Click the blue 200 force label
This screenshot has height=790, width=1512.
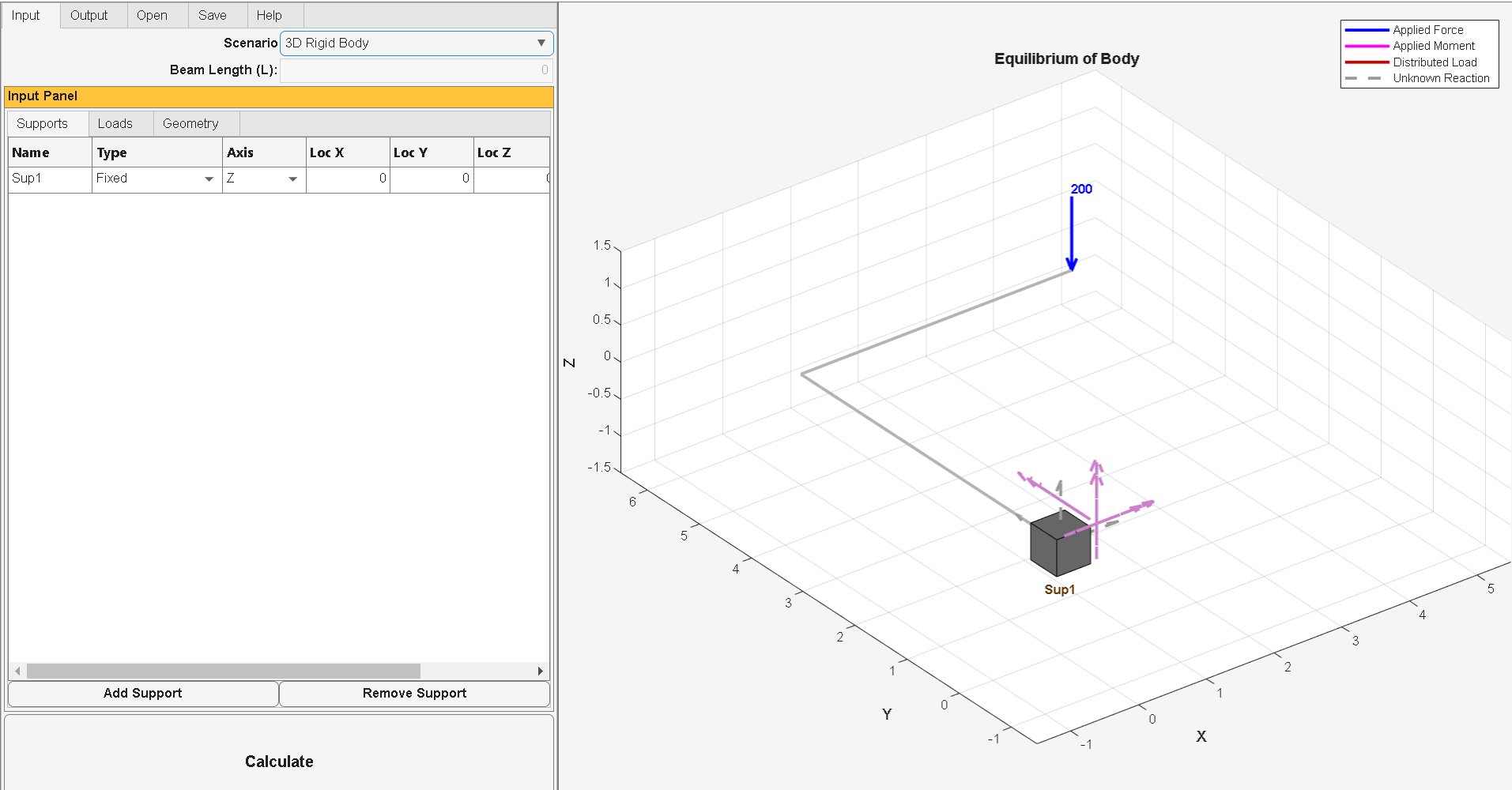(1081, 189)
